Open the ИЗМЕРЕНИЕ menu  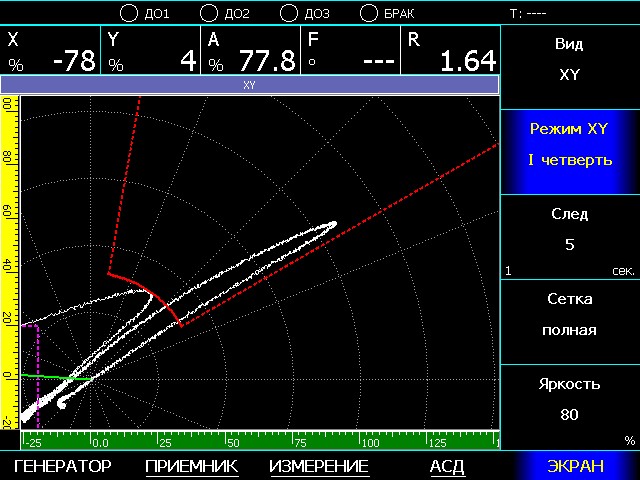[x=319, y=466]
